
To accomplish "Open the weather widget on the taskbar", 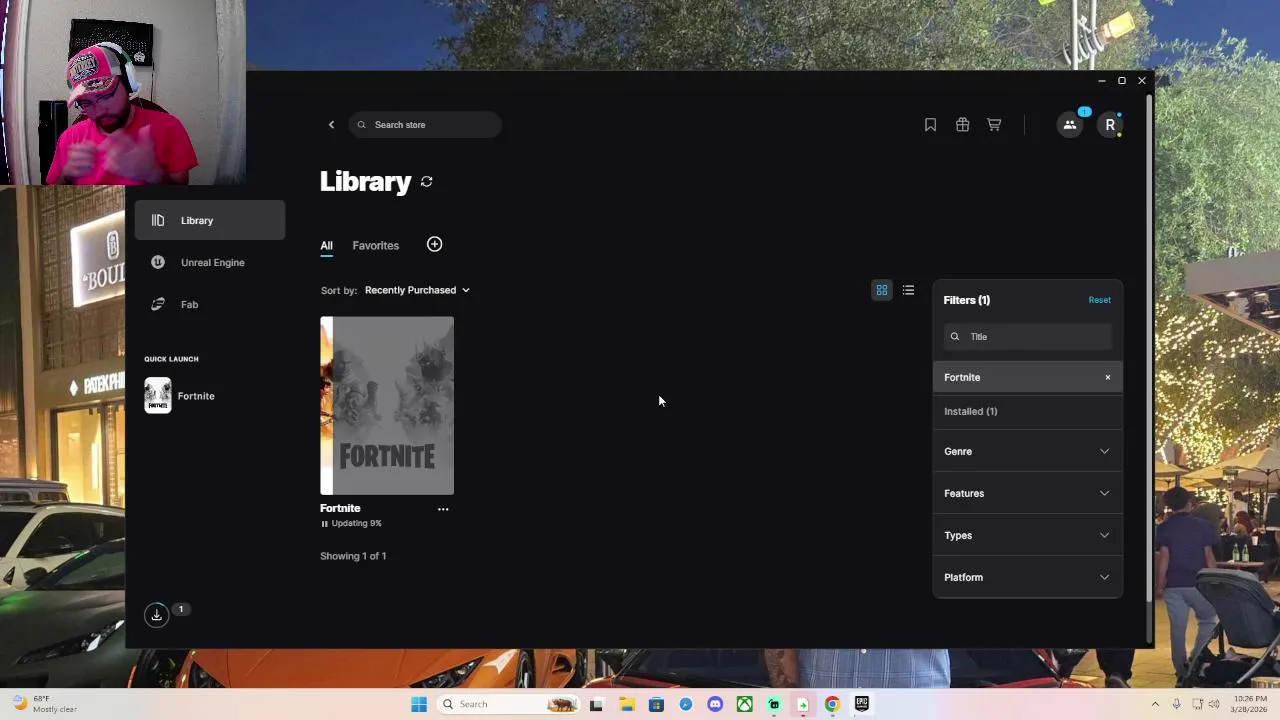I will point(44,704).
